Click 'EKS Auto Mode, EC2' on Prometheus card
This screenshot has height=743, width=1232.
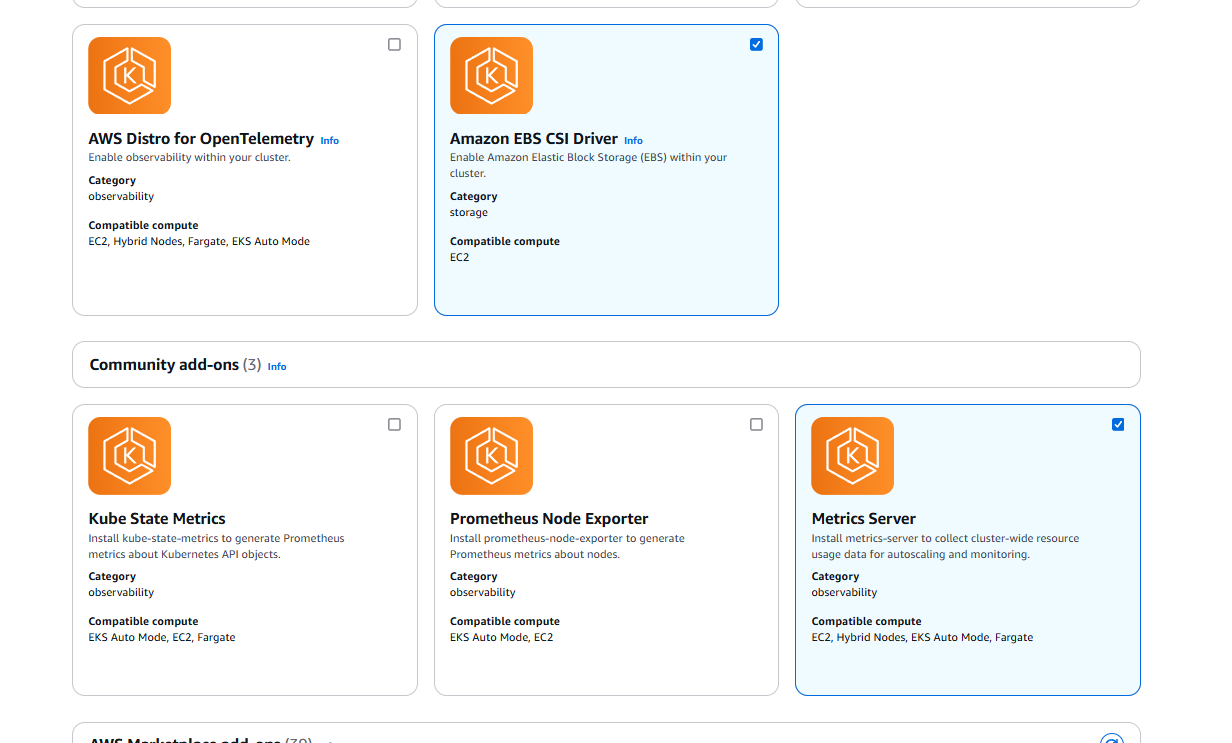pyautogui.click(x=501, y=638)
